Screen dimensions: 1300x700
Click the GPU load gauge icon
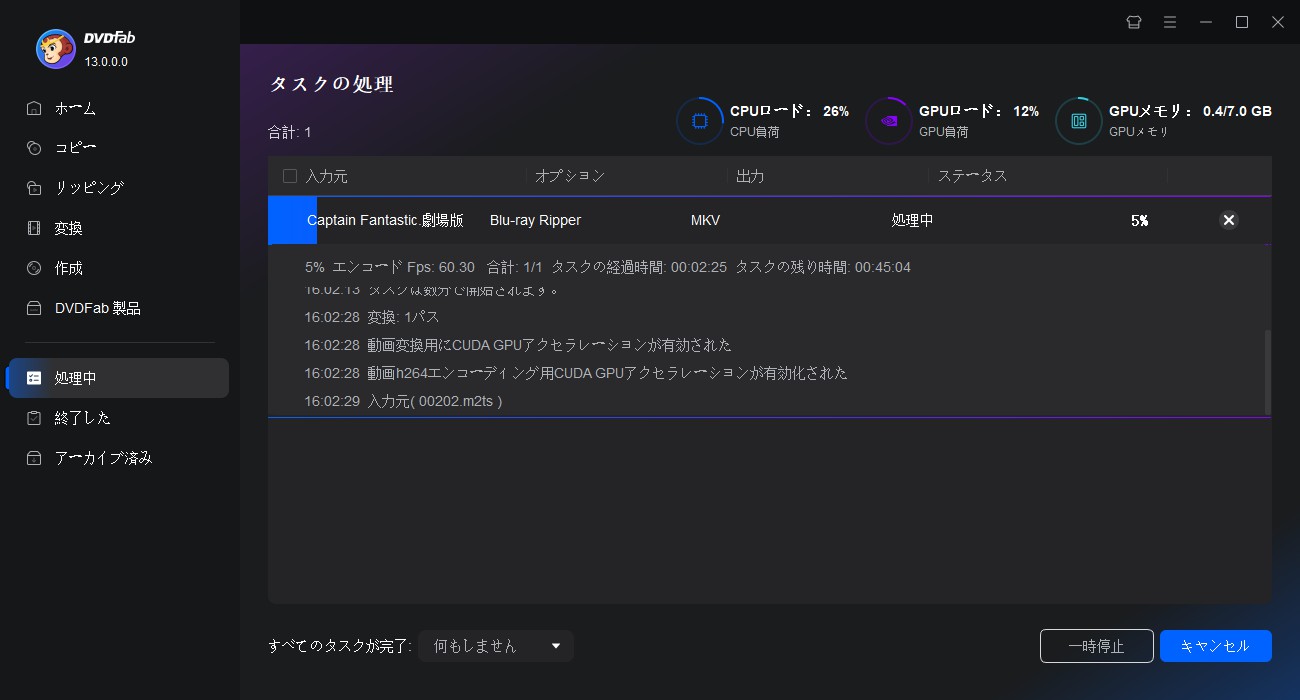[889, 121]
